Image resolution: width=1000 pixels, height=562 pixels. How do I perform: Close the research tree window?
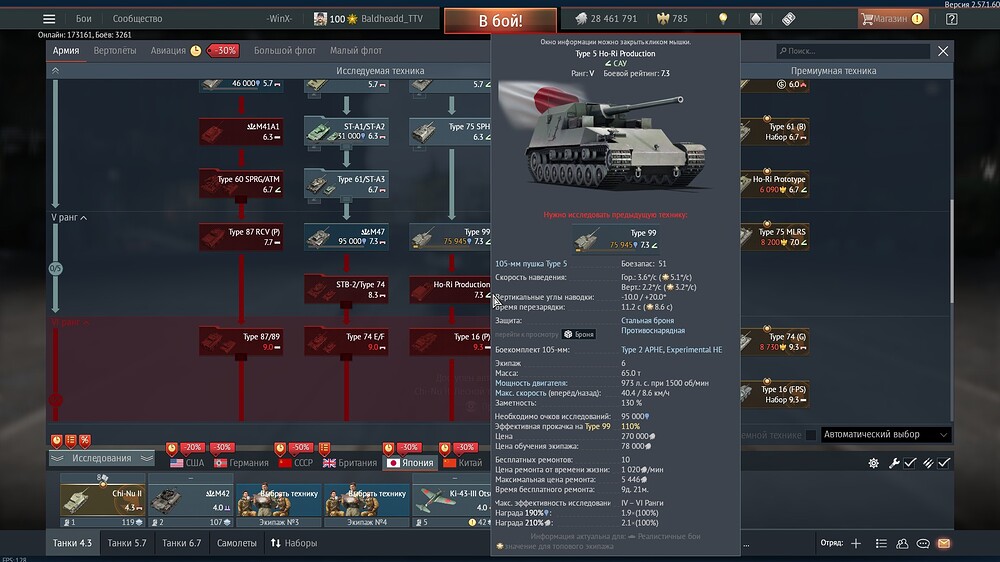click(x=943, y=51)
